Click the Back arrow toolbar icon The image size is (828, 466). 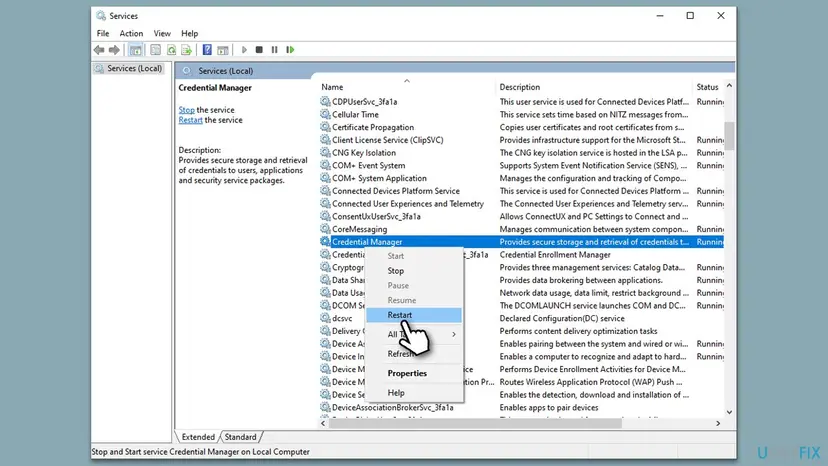(x=99, y=50)
